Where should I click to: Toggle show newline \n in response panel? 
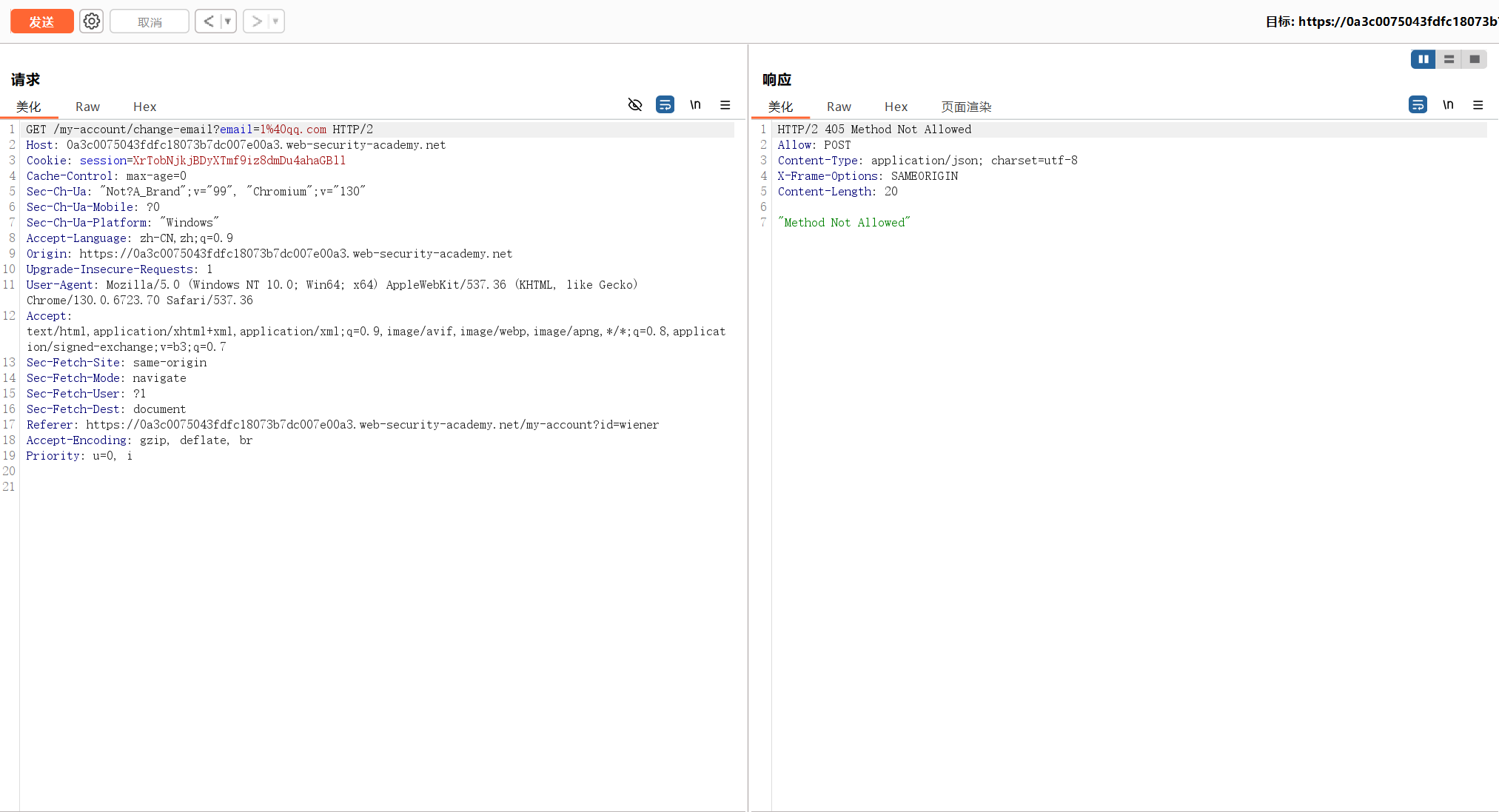click(x=1448, y=105)
